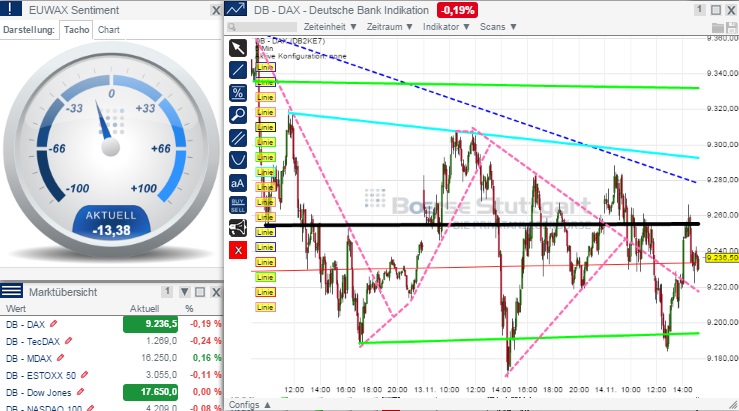Open the megaphone price alert tool
The width and height of the screenshot is (739, 411).
click(238, 228)
